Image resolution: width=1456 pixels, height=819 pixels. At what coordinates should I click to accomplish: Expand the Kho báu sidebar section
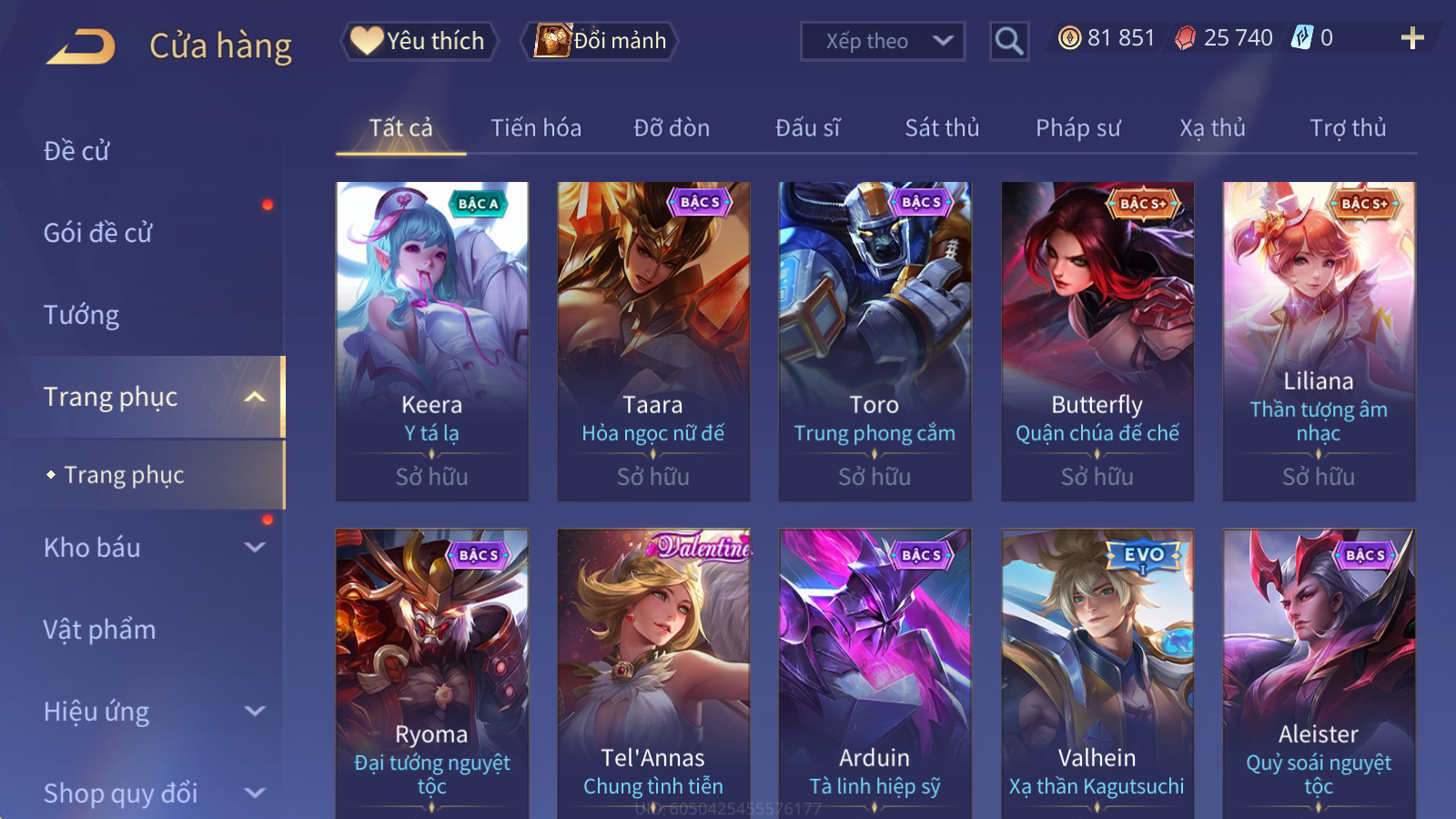[x=255, y=548]
